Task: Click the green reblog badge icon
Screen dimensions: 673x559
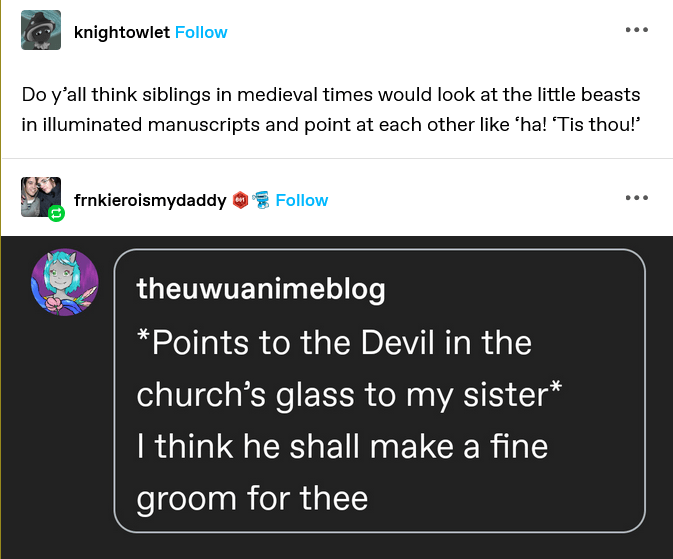Action: (56, 213)
